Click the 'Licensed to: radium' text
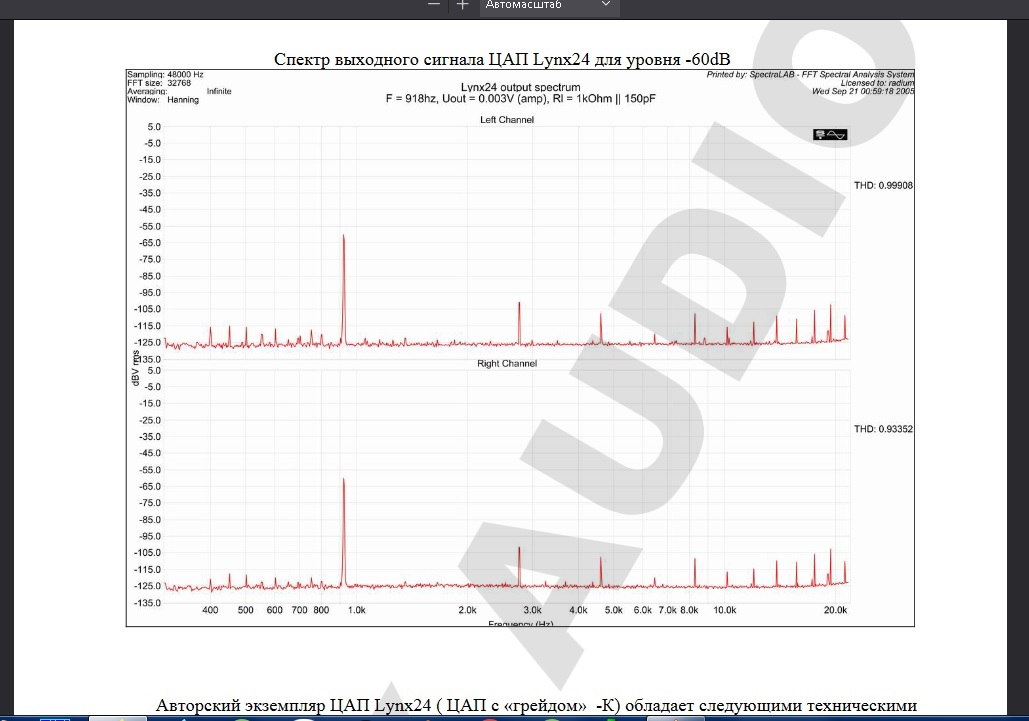Screen dimensions: 1029x721 877,83
